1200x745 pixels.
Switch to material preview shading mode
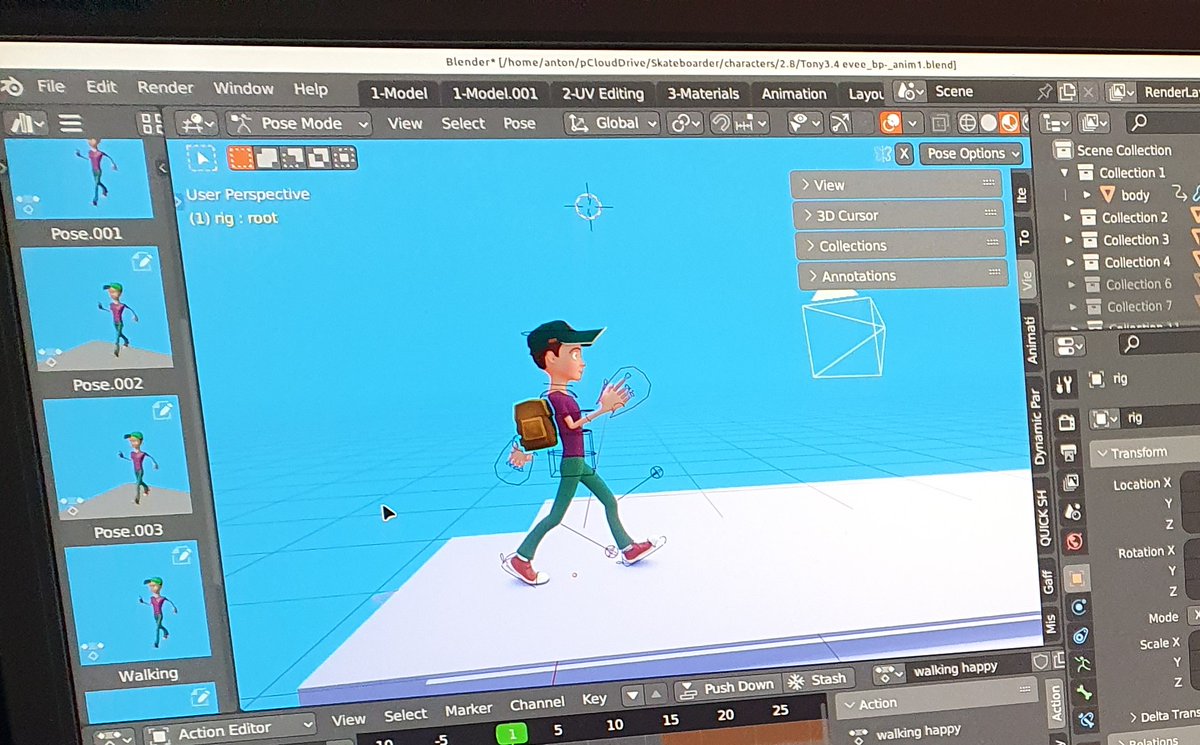coord(1010,122)
